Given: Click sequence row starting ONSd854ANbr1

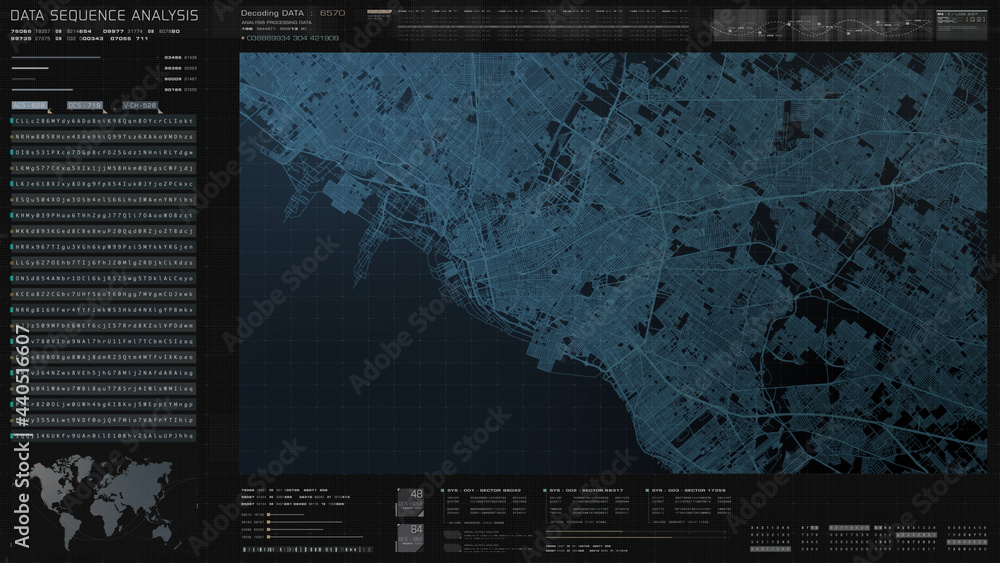Looking at the screenshot, I should [x=103, y=279].
